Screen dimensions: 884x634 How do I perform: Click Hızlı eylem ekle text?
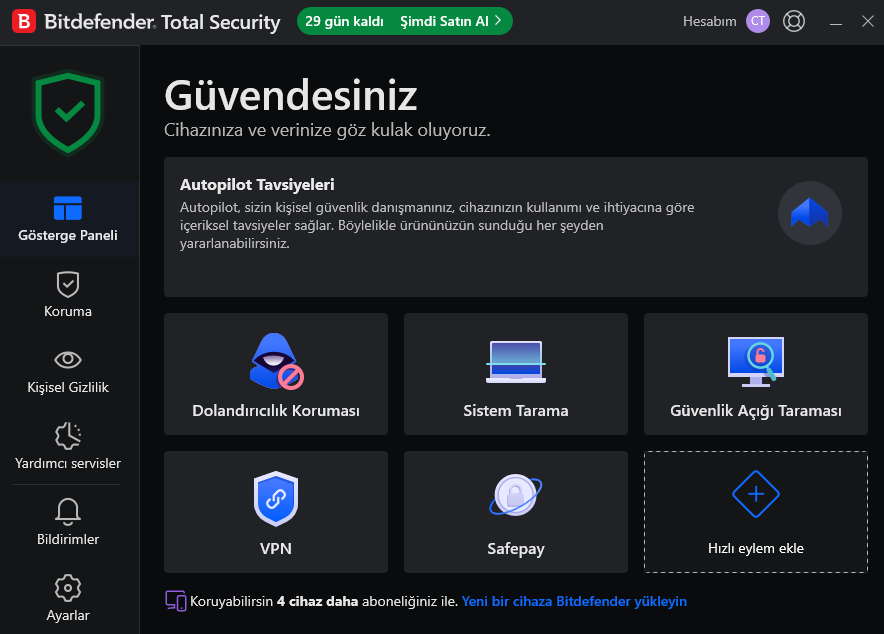(755, 548)
